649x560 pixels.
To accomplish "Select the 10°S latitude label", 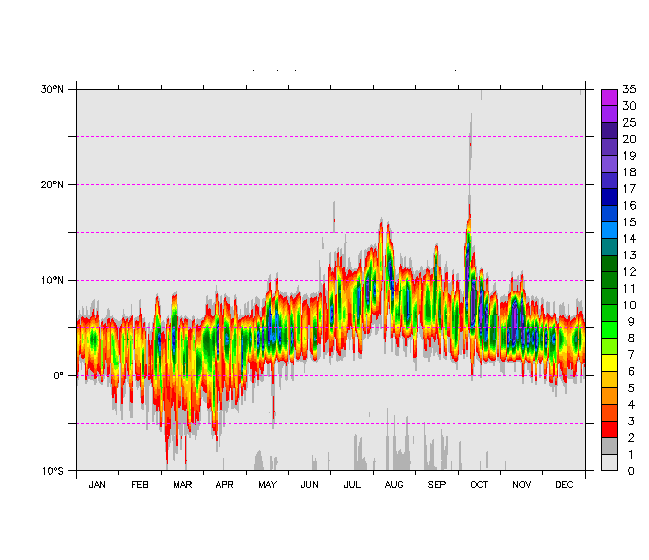I will pyautogui.click(x=52, y=471).
